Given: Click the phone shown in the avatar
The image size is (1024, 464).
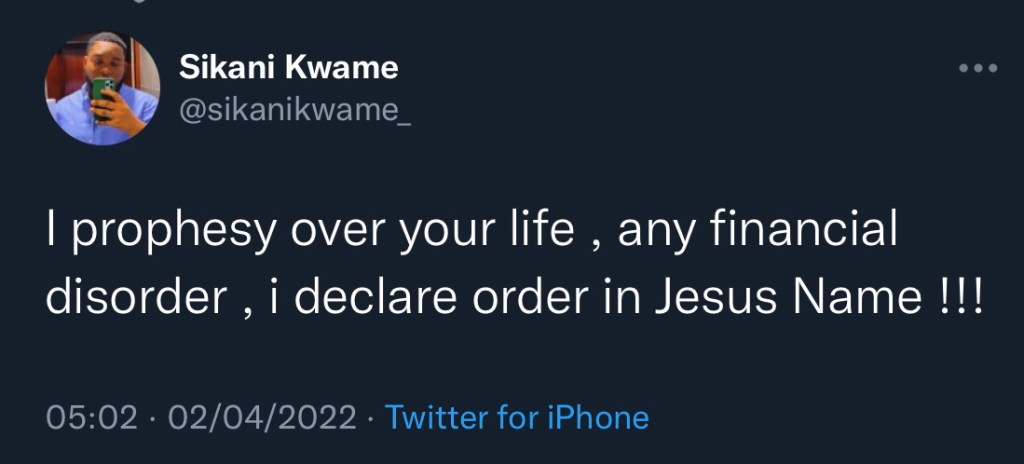Looking at the screenshot, I should coord(103,95).
